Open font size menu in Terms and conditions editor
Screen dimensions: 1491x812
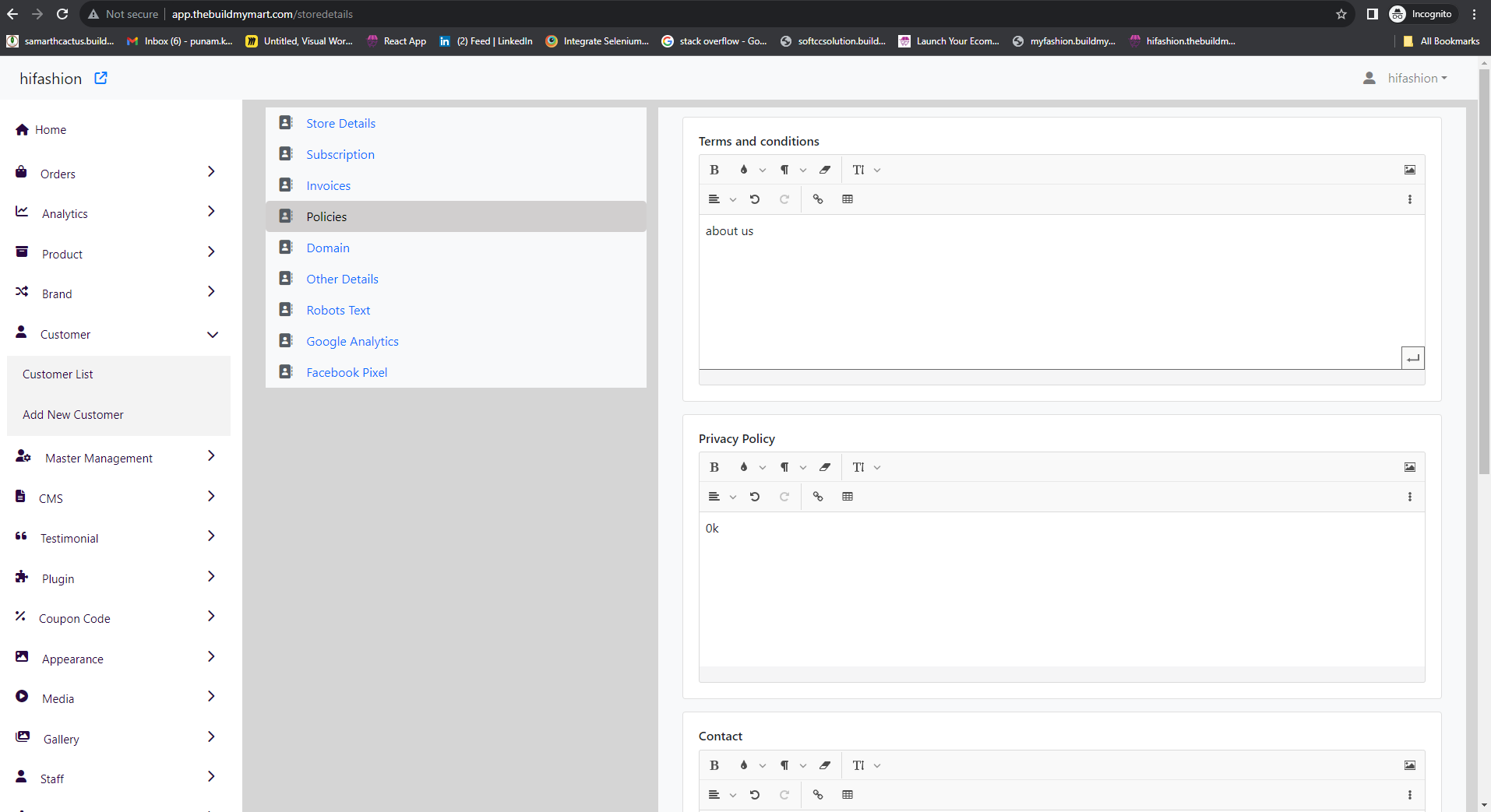(858, 170)
